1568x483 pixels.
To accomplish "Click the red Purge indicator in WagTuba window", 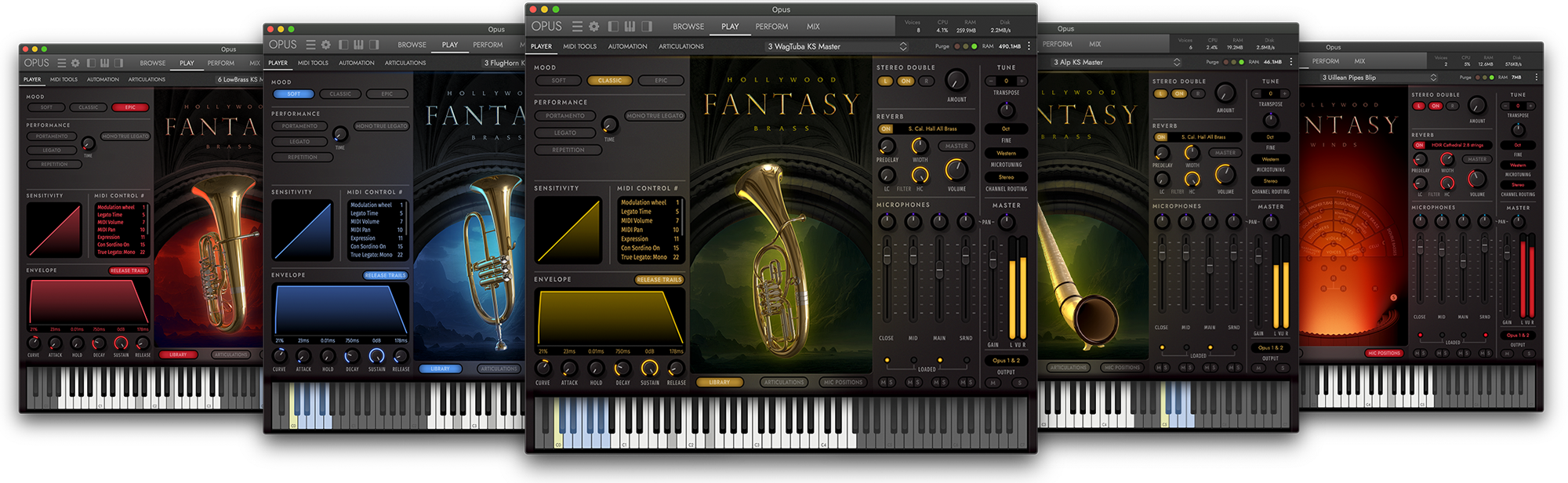I will (x=957, y=46).
